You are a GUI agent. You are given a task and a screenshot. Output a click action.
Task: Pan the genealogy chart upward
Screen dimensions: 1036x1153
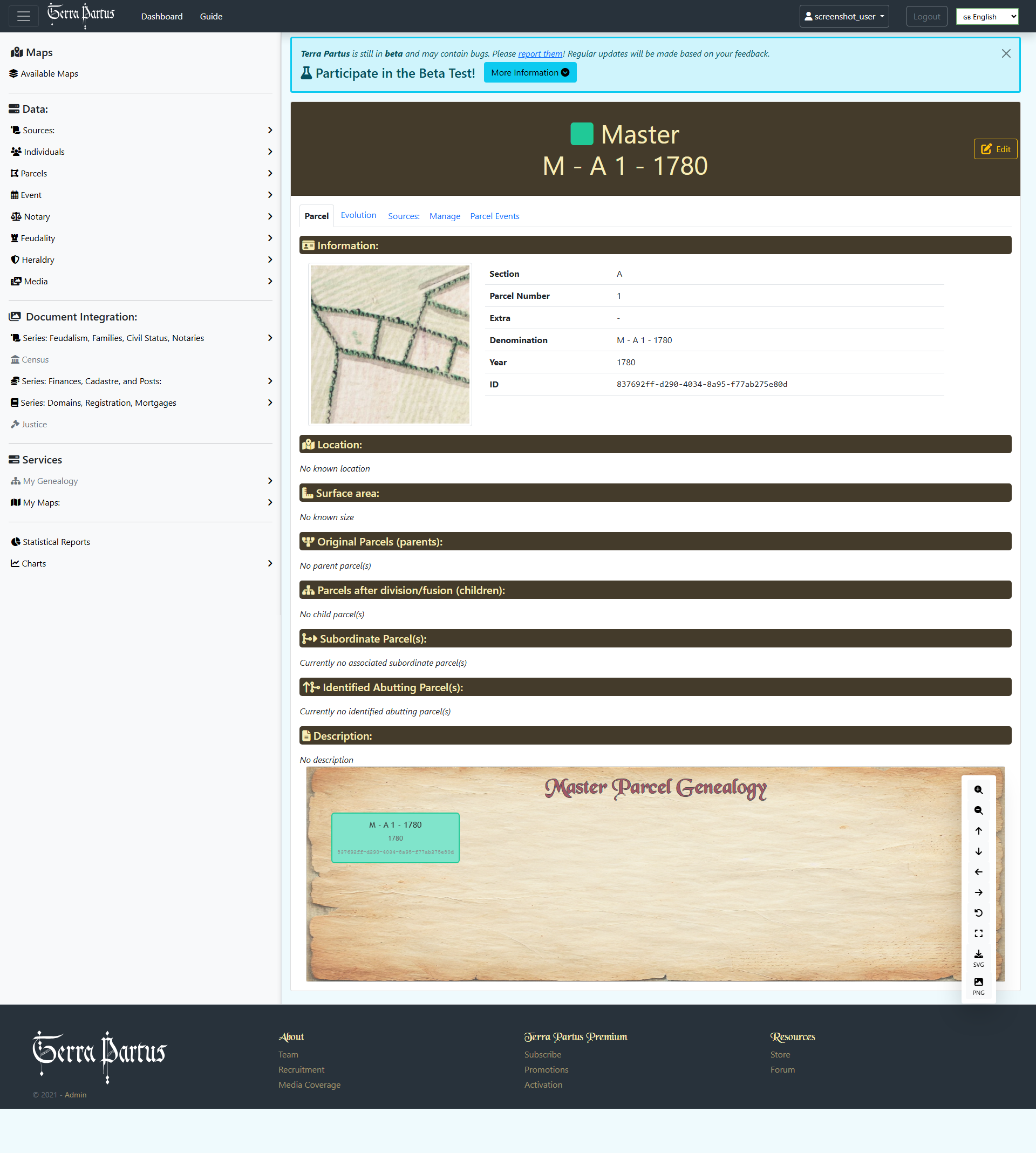tap(978, 831)
